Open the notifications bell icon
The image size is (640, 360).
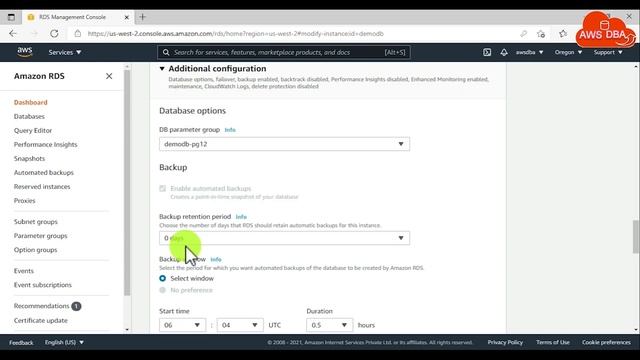[x=504, y=52]
